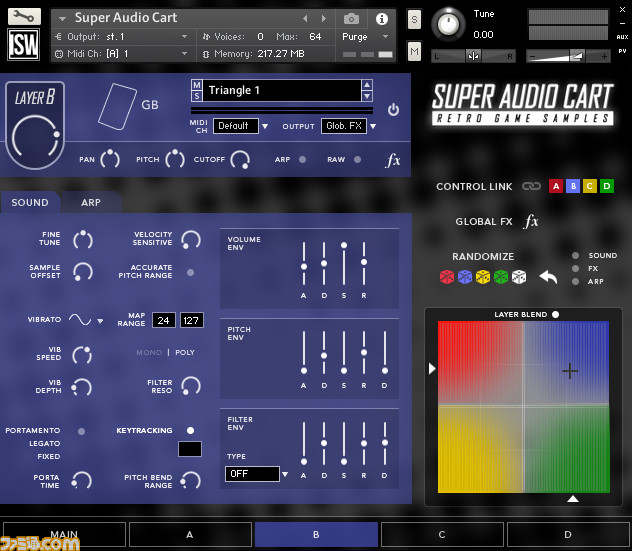Enable Accurate Pitch Range

(x=190, y=272)
